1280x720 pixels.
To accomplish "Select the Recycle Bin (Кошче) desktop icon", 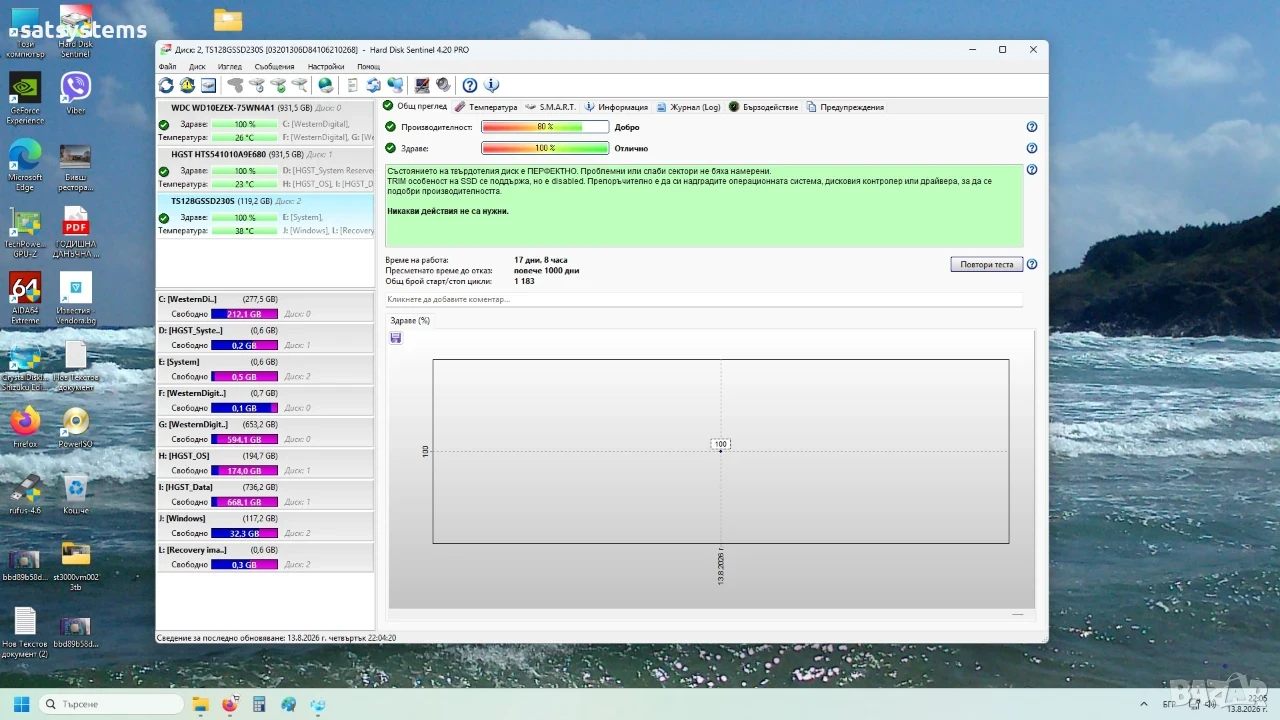I will click(76, 494).
